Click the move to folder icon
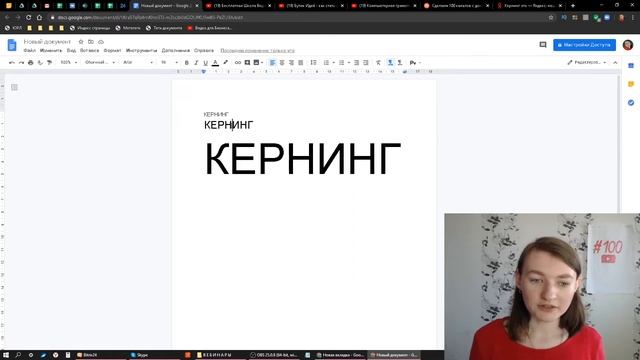Viewport: 640px width, 360px height. [x=91, y=42]
